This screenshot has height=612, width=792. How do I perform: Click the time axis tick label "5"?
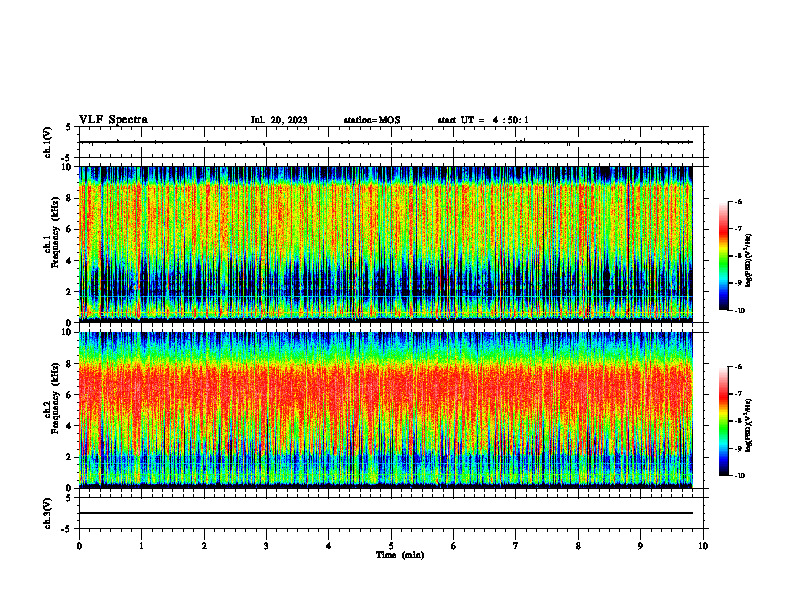391,546
